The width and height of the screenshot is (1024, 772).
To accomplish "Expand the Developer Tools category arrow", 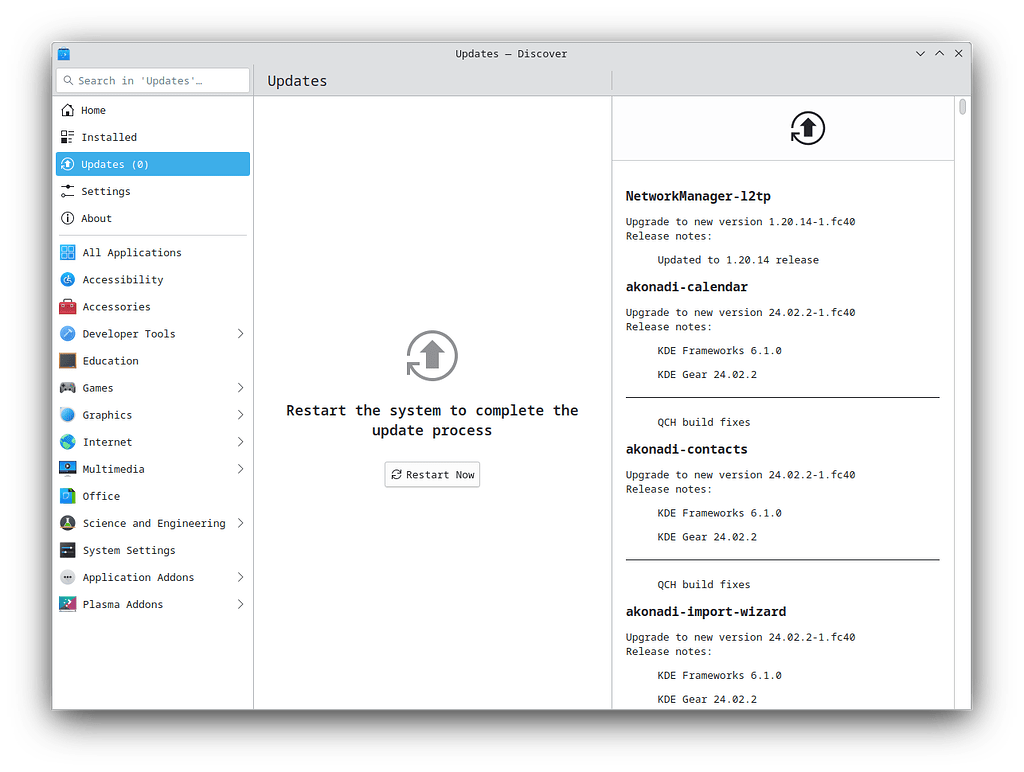I will coord(240,334).
